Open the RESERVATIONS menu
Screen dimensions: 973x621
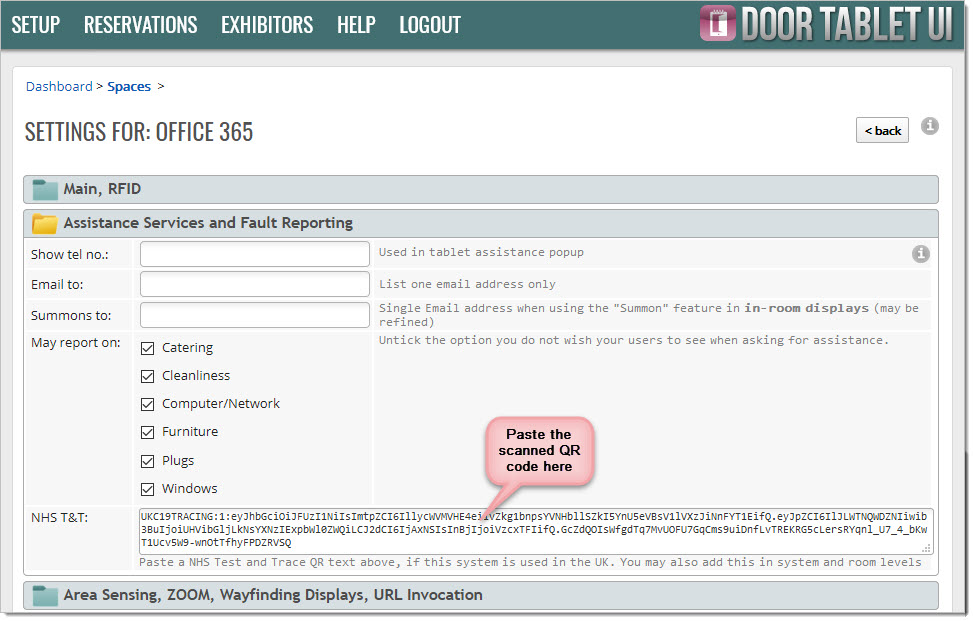click(x=140, y=25)
